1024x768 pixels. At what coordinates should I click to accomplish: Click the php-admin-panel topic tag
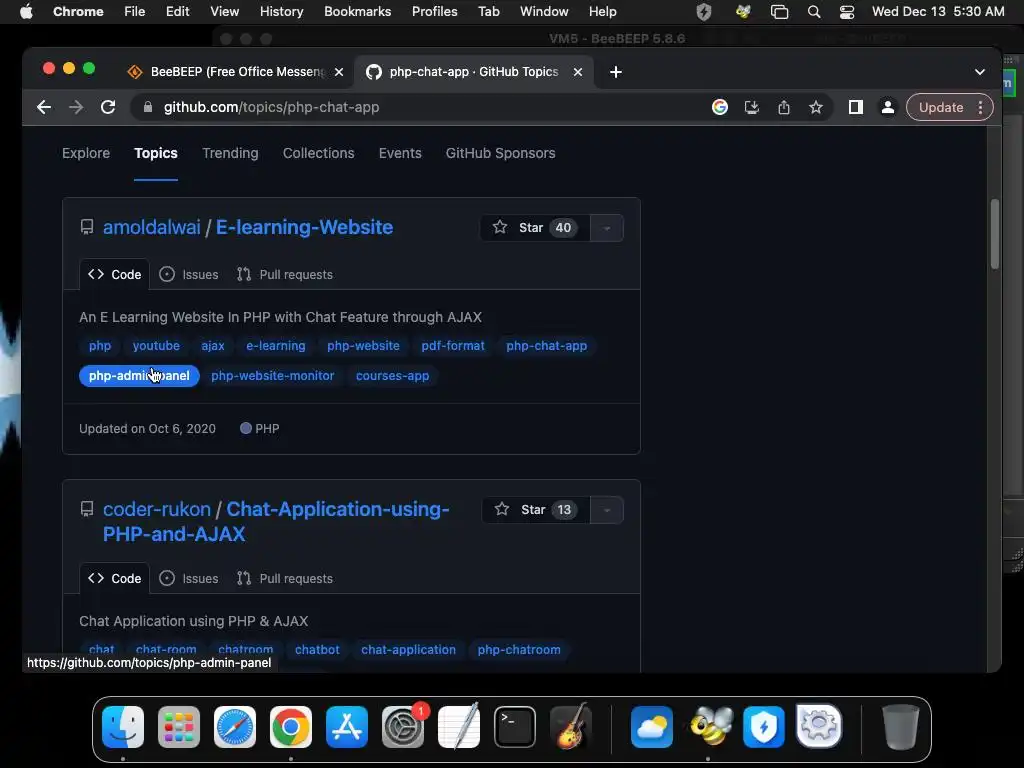click(139, 376)
